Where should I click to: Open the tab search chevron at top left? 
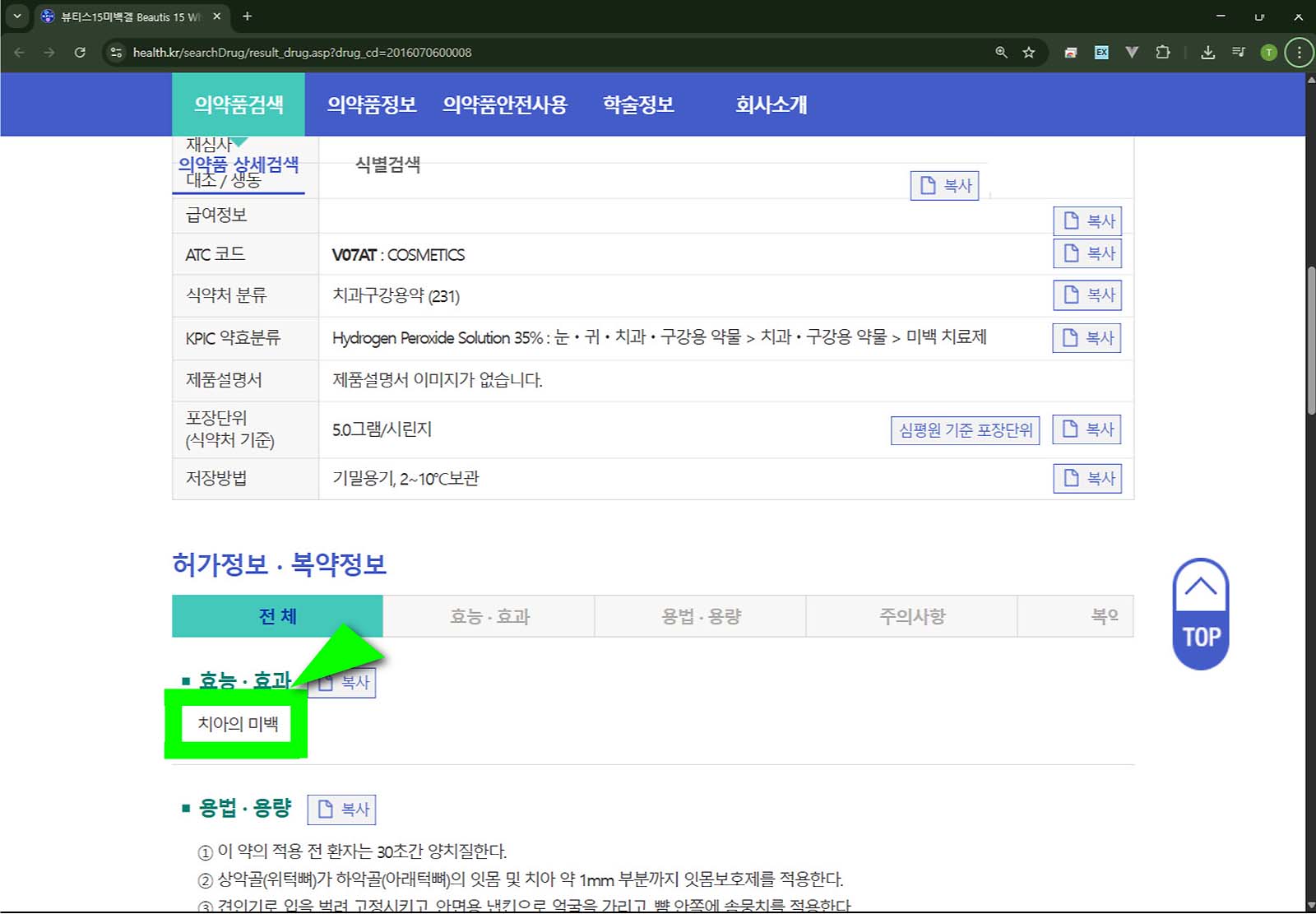(17, 16)
